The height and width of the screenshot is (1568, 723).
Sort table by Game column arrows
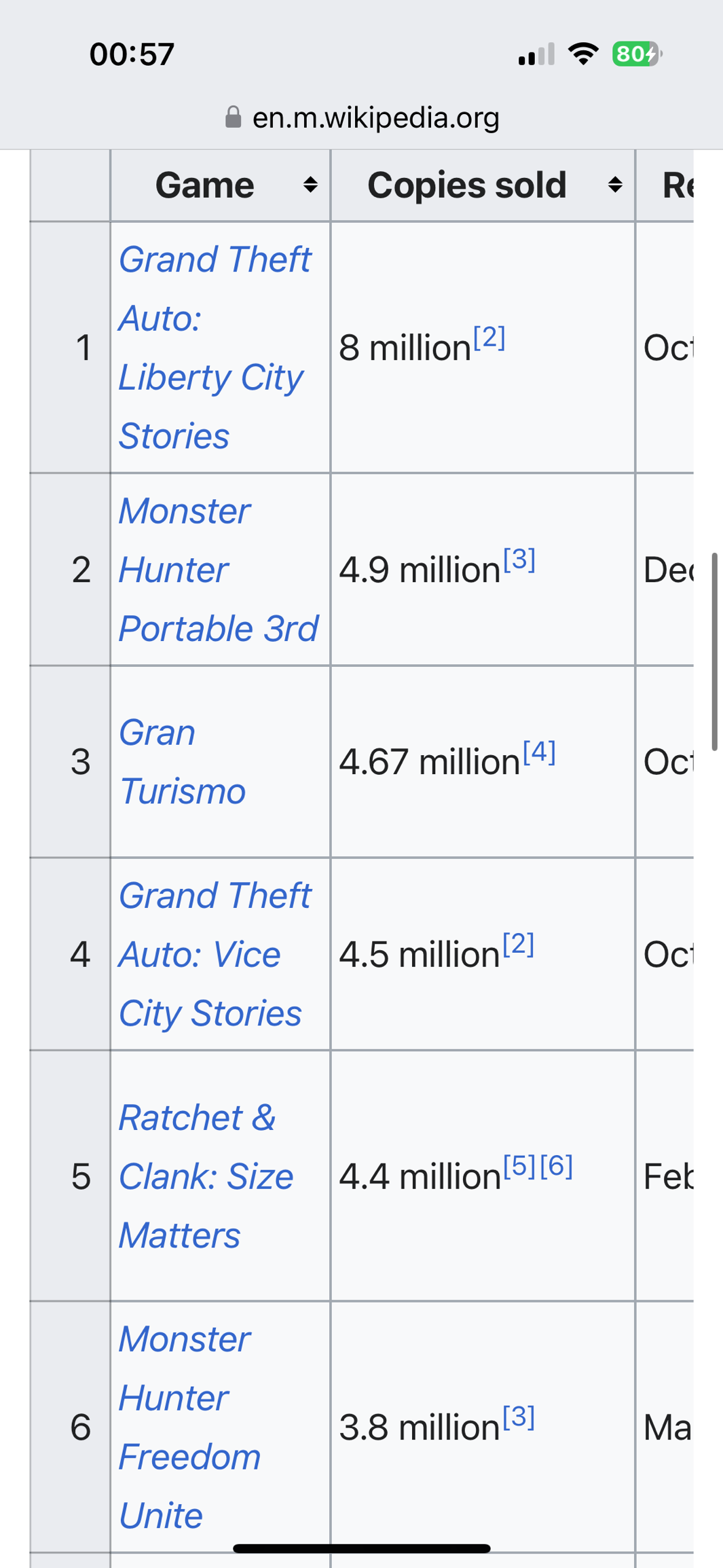tap(310, 185)
